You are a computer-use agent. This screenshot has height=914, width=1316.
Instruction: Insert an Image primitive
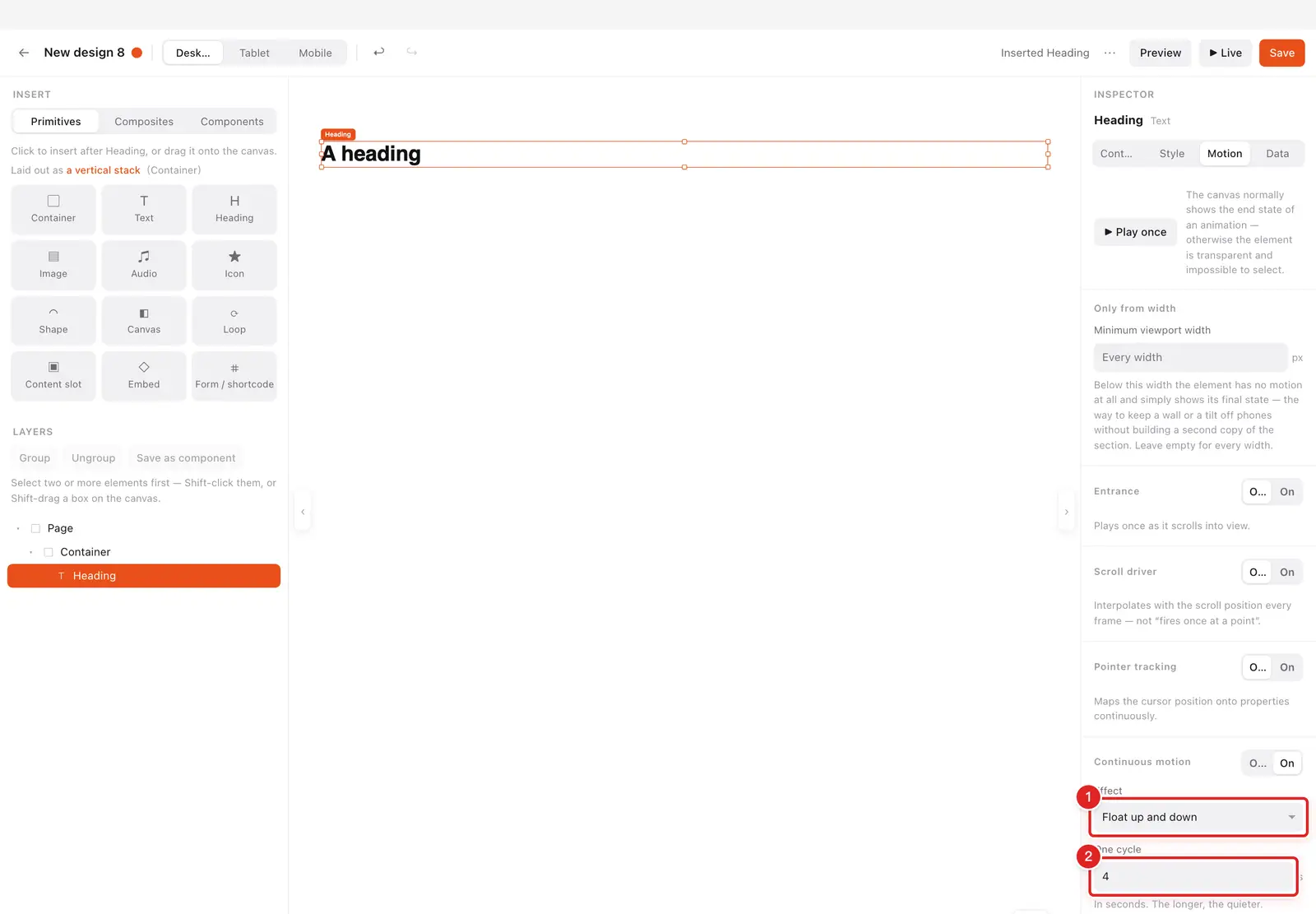pyautogui.click(x=53, y=265)
